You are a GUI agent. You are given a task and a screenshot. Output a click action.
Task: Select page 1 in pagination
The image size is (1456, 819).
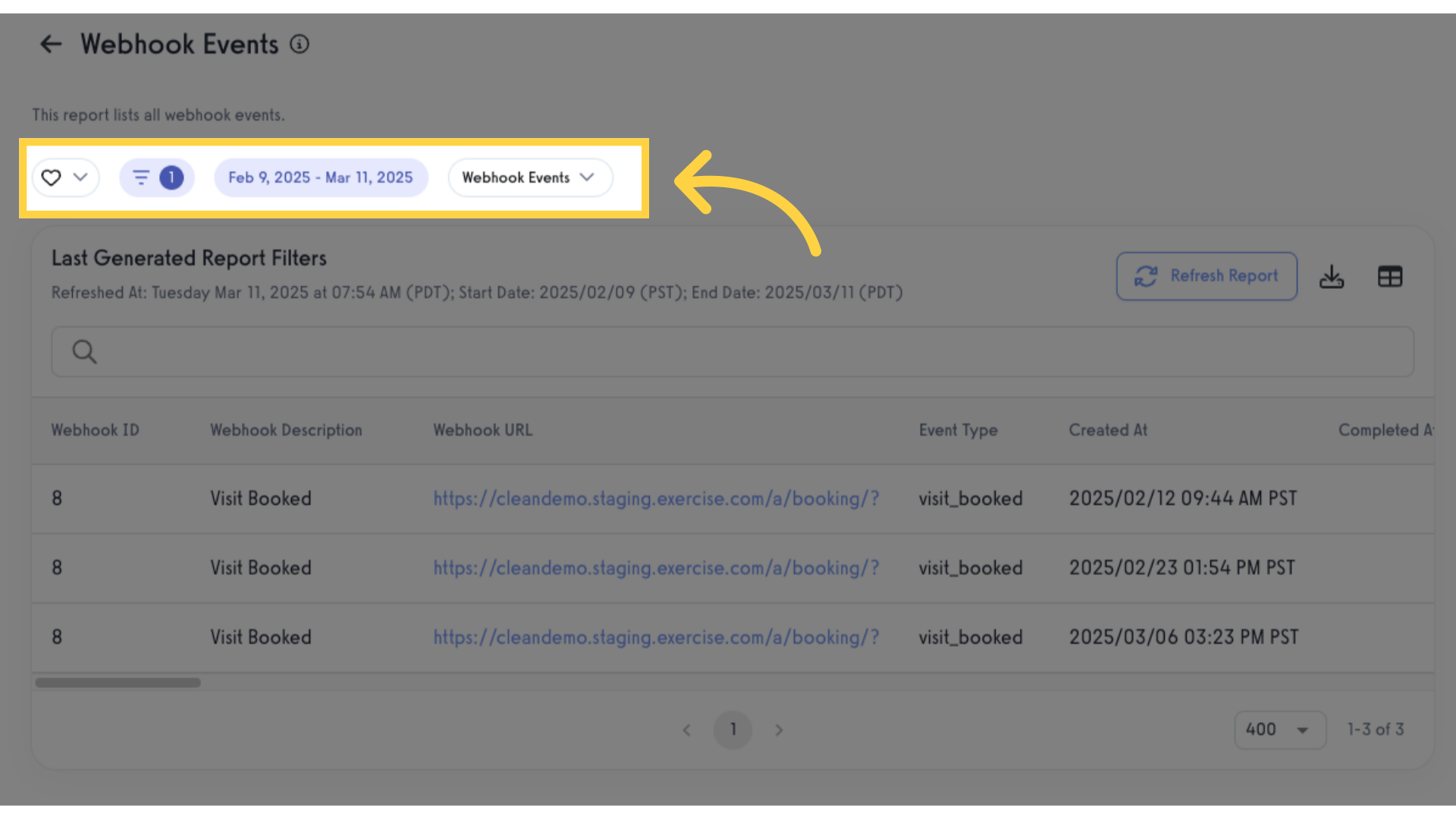(733, 730)
